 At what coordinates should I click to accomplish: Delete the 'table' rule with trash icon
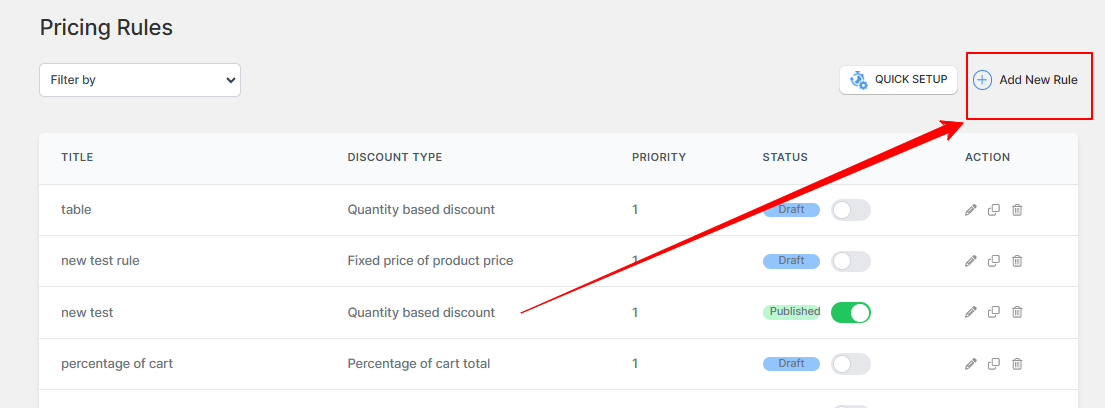click(x=1017, y=210)
